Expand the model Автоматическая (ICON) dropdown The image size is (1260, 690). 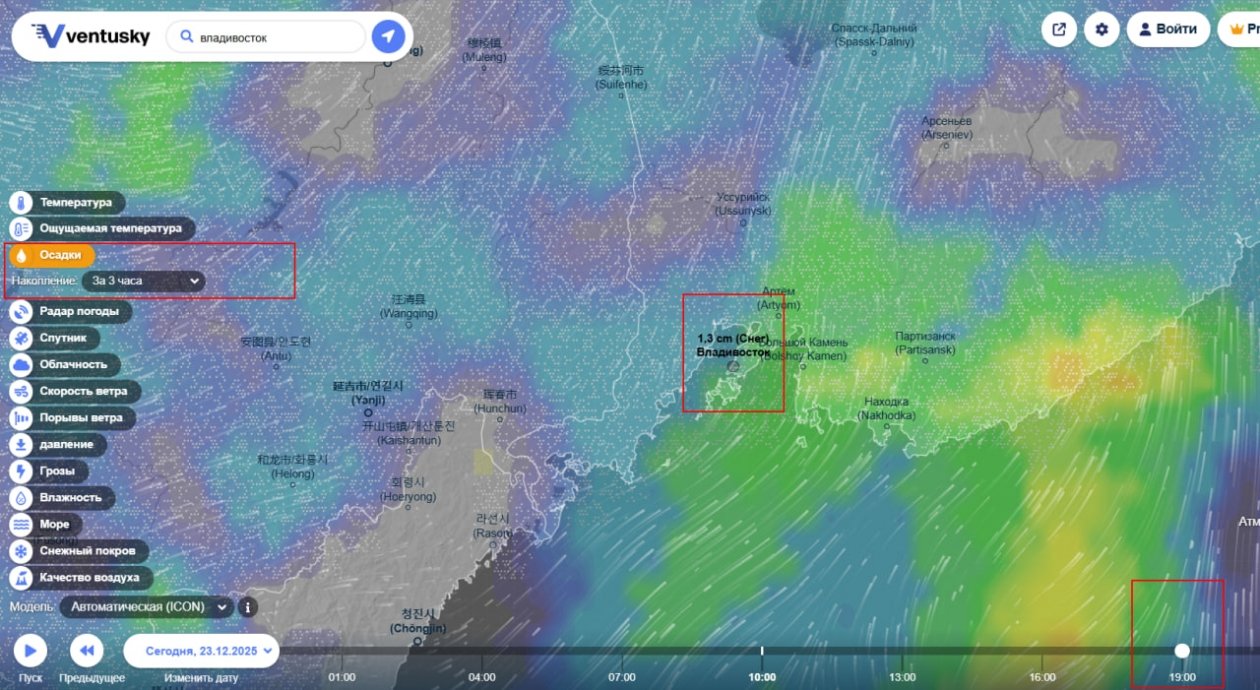pyautogui.click(x=146, y=607)
